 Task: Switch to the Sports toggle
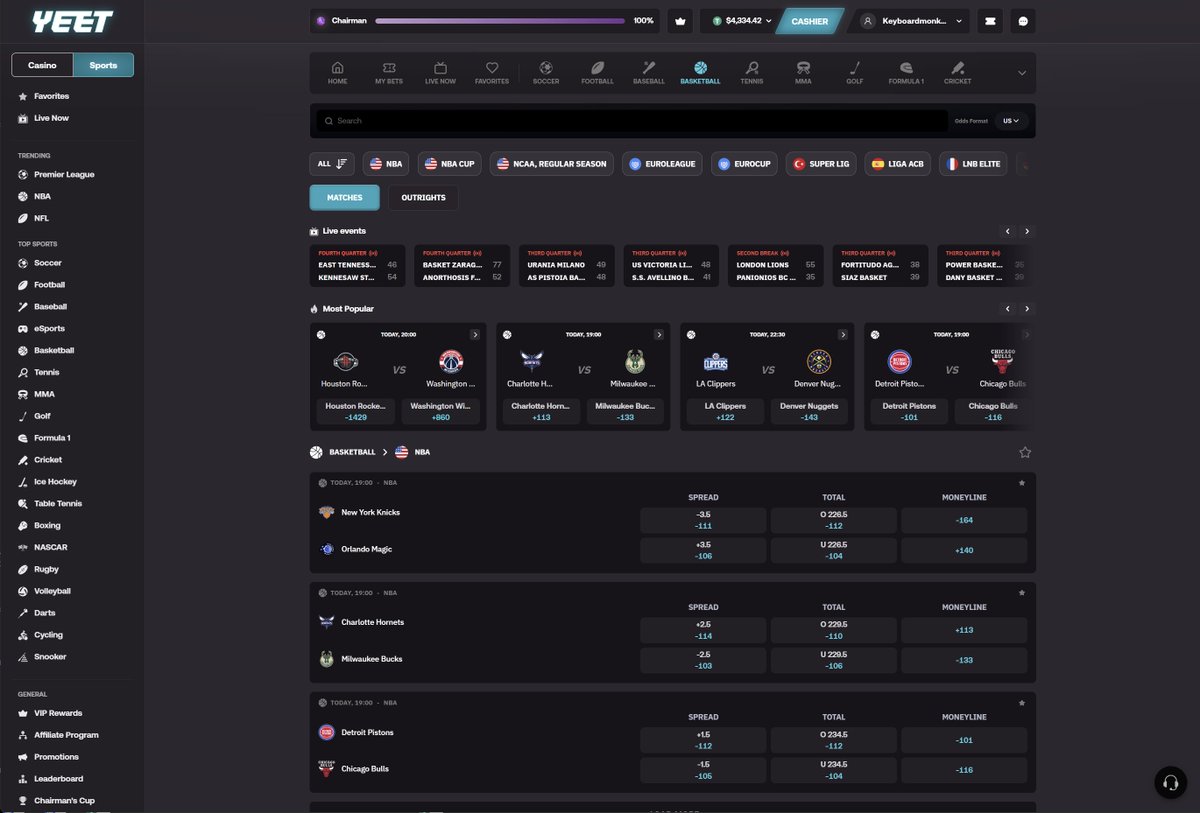103,65
